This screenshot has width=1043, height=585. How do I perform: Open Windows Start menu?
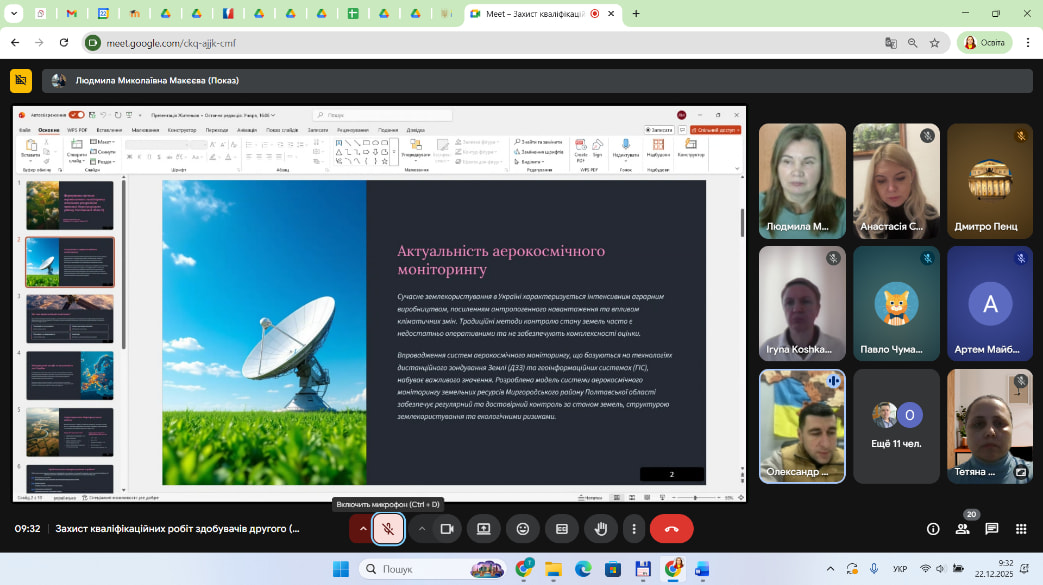pos(340,569)
